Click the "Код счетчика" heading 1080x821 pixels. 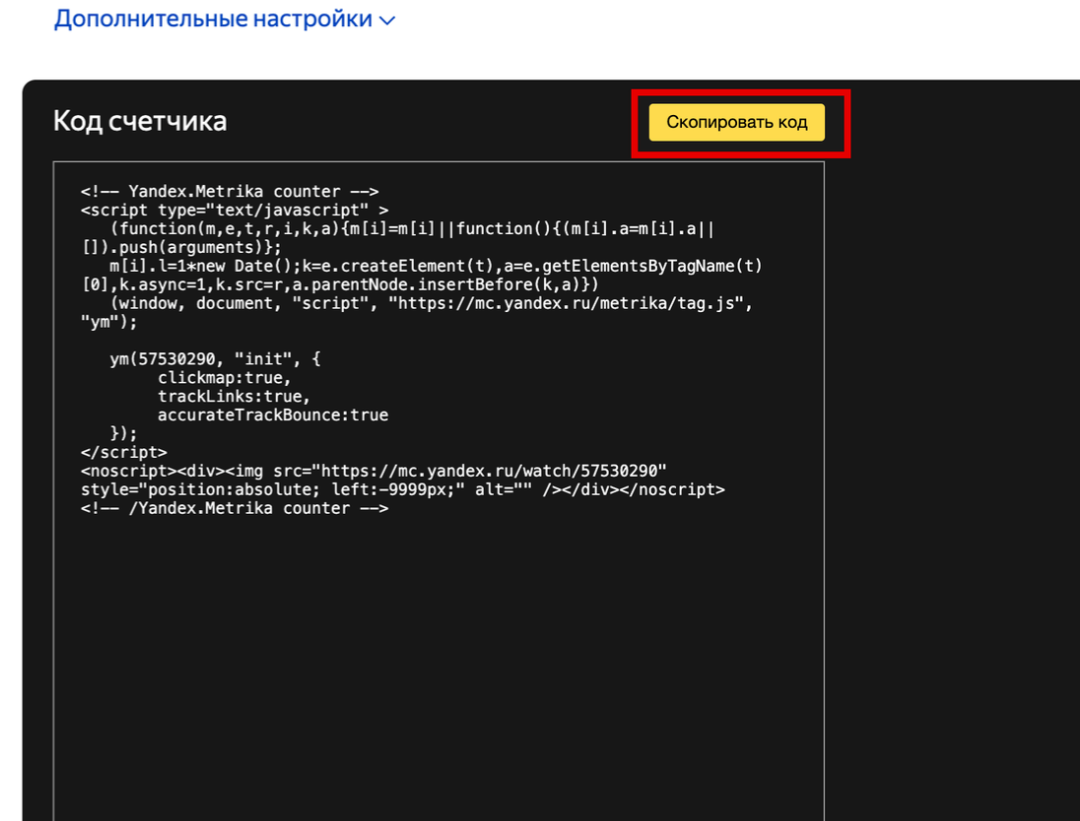click(x=140, y=121)
